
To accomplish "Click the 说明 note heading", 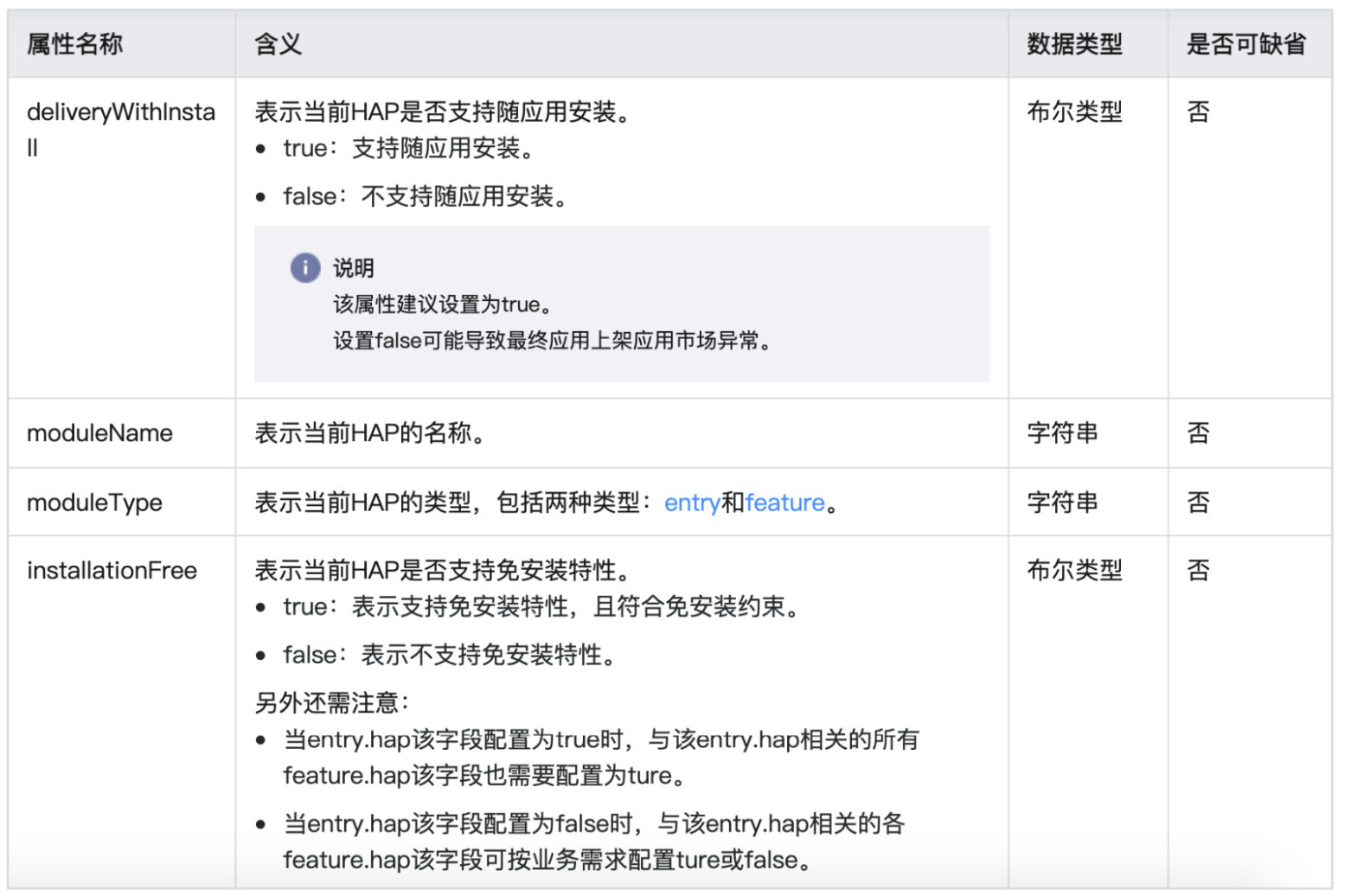I will 354,268.
